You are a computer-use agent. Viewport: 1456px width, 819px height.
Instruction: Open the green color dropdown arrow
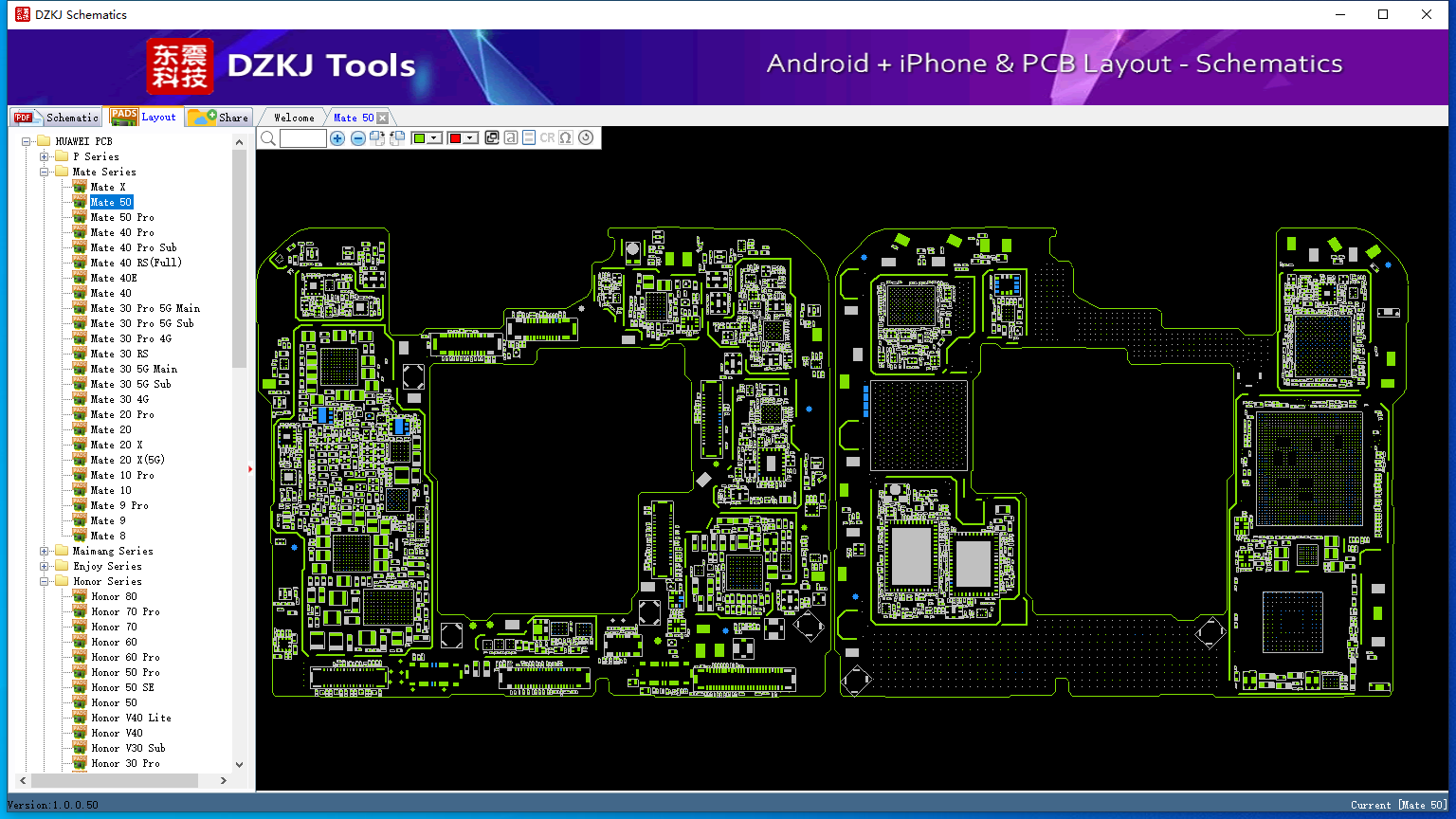434,138
